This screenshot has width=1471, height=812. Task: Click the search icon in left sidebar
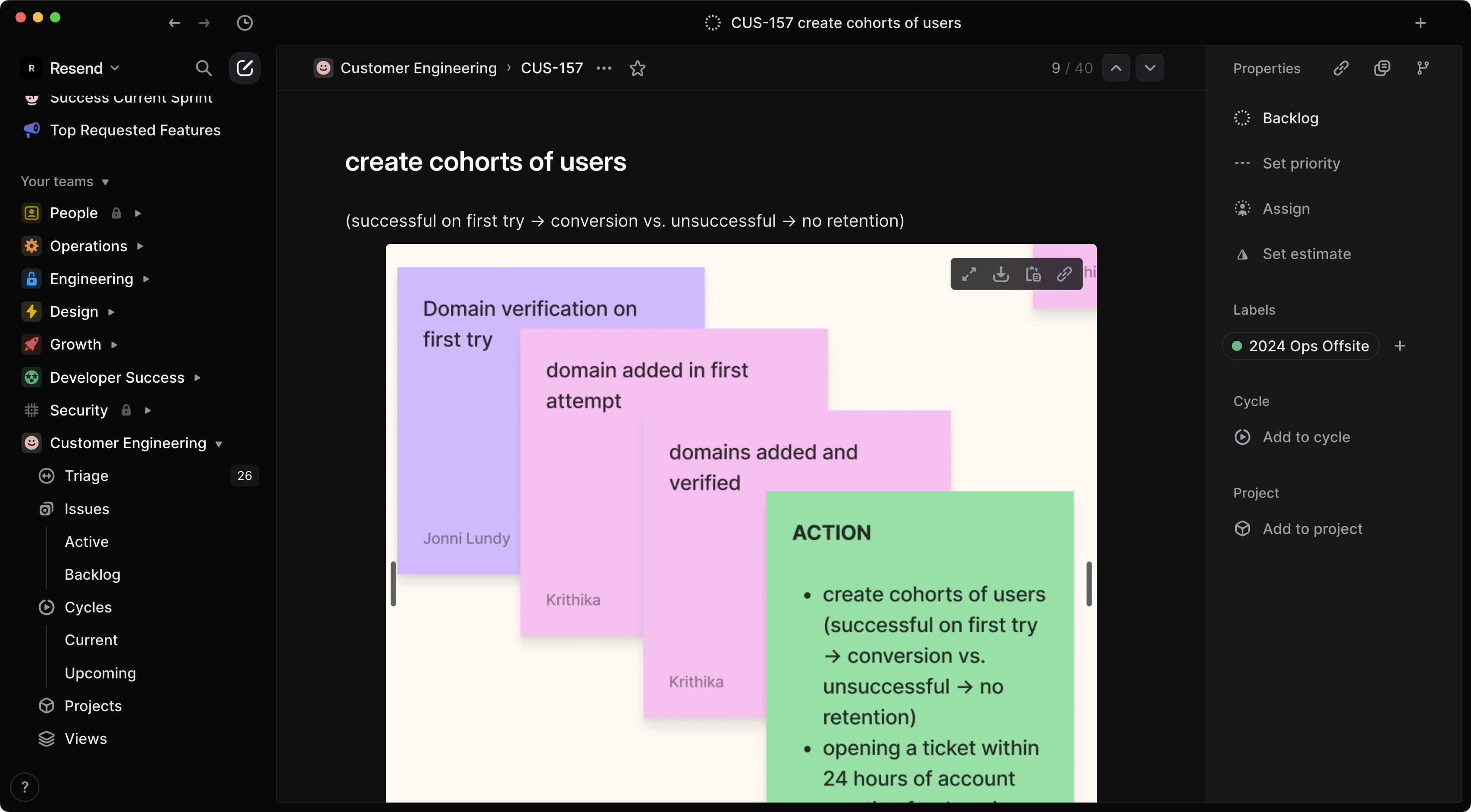(x=203, y=67)
